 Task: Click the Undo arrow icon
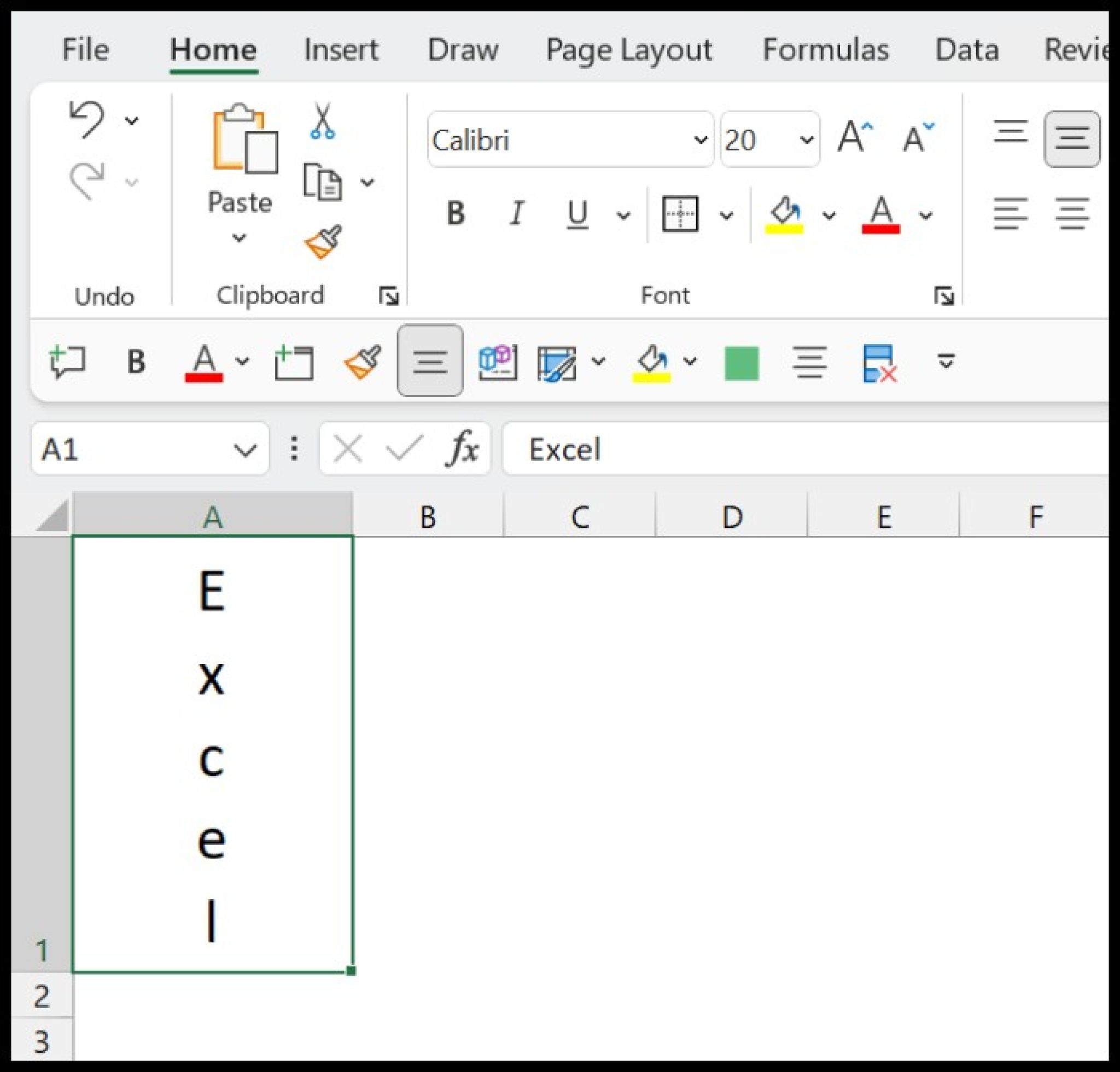(x=87, y=118)
